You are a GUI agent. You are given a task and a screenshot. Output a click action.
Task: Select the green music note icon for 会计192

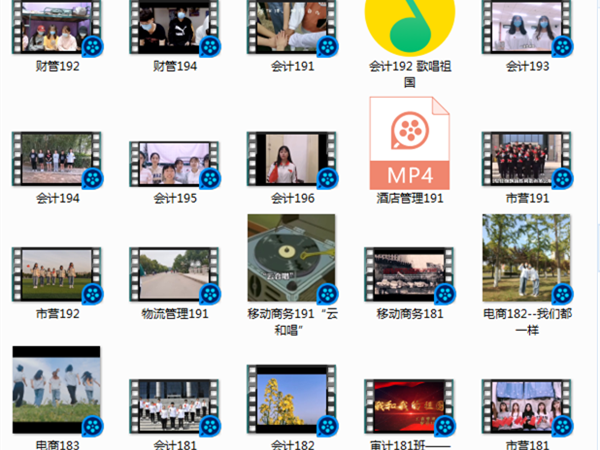(408, 27)
